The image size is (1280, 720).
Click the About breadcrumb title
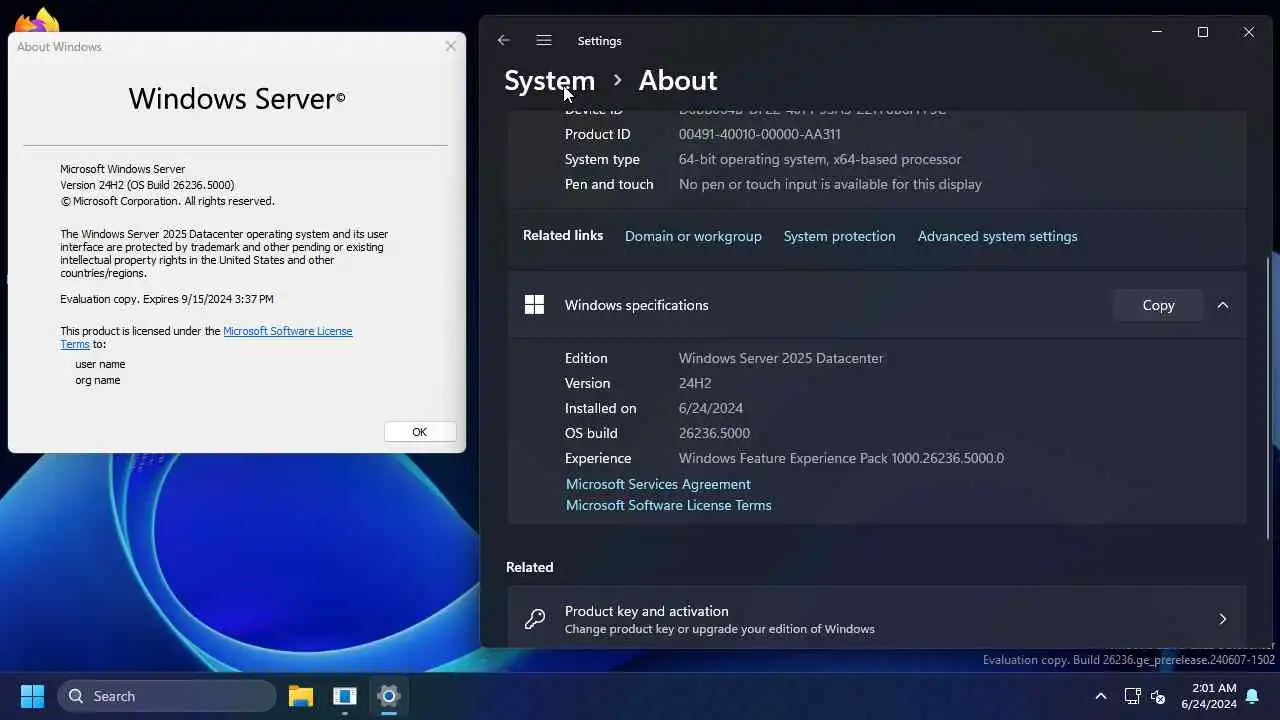tap(678, 80)
